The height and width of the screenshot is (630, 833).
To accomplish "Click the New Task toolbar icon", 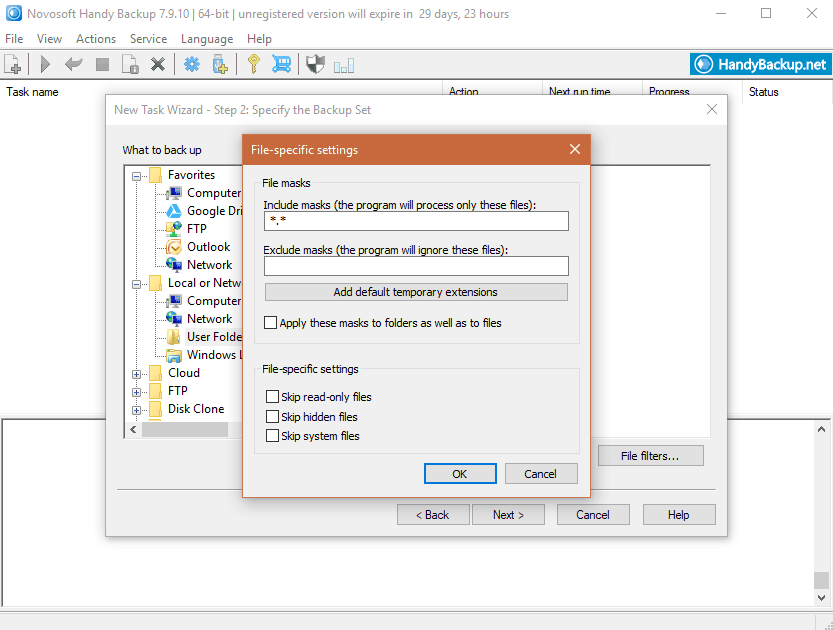I will click(13, 65).
